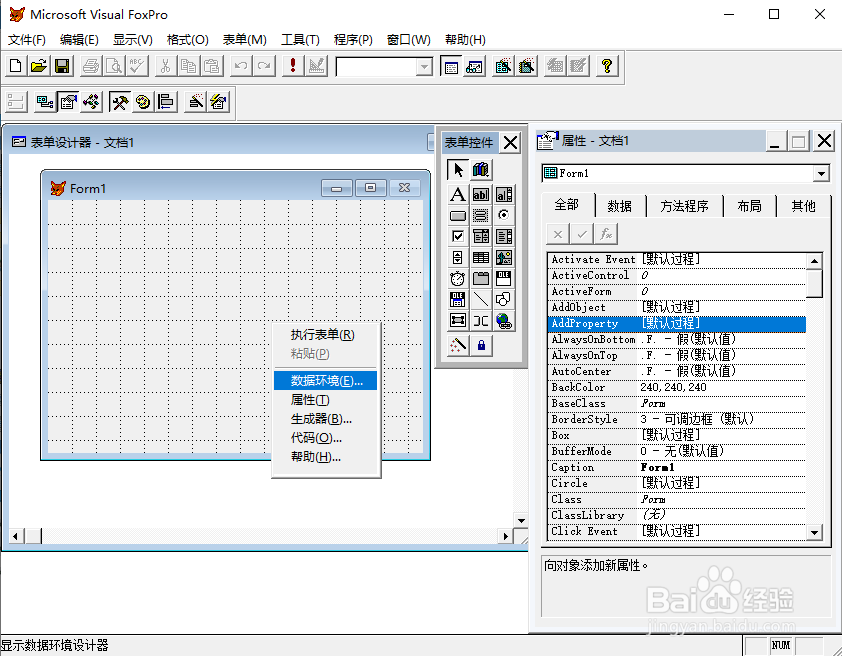The image size is (842, 656).
Task: Select the Caption property row
Action: [x=677, y=467]
